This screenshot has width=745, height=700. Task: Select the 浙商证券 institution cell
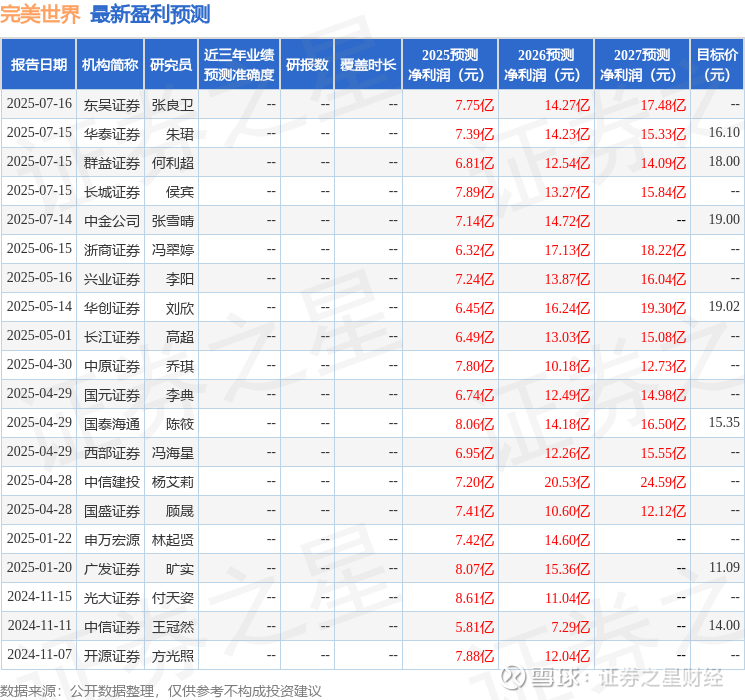pos(112,250)
